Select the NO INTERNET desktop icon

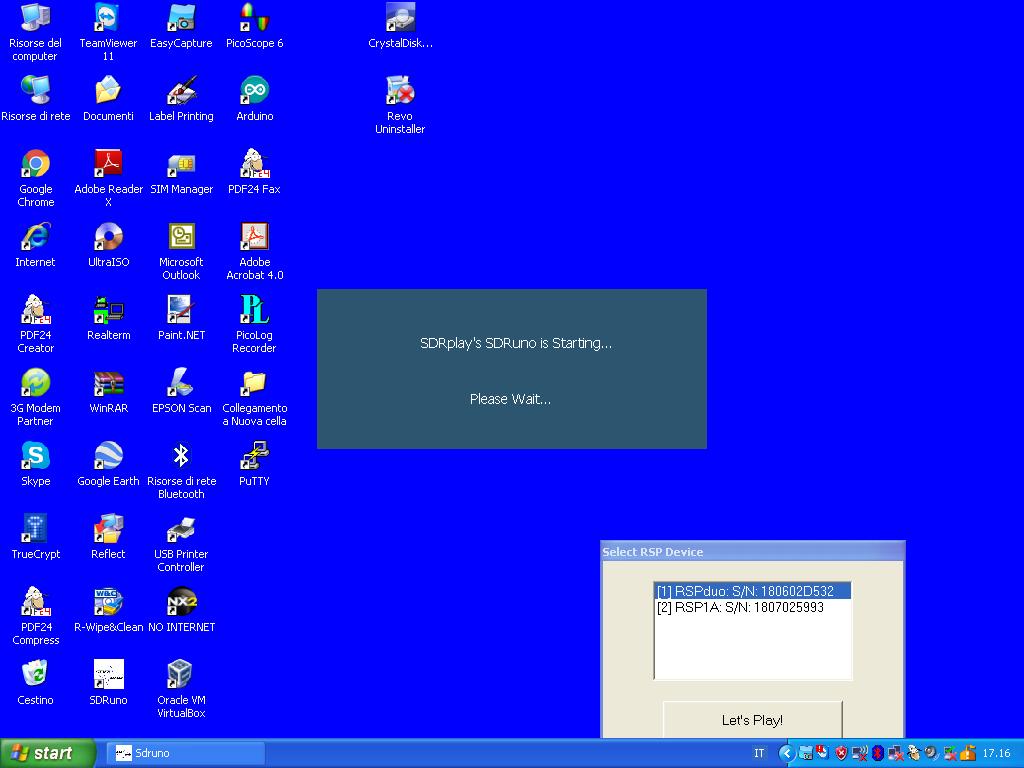click(x=181, y=602)
